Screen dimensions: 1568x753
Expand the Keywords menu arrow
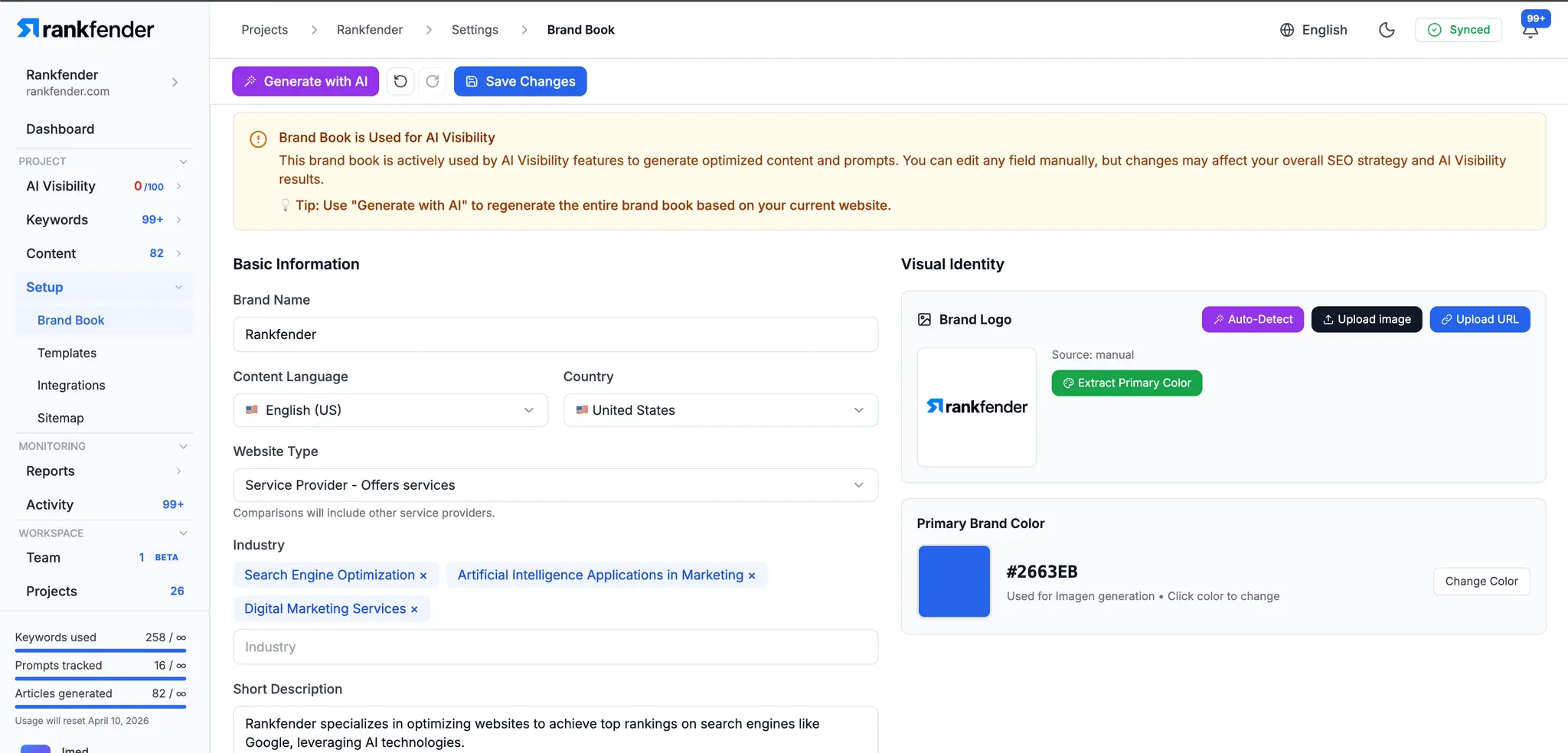(x=178, y=220)
